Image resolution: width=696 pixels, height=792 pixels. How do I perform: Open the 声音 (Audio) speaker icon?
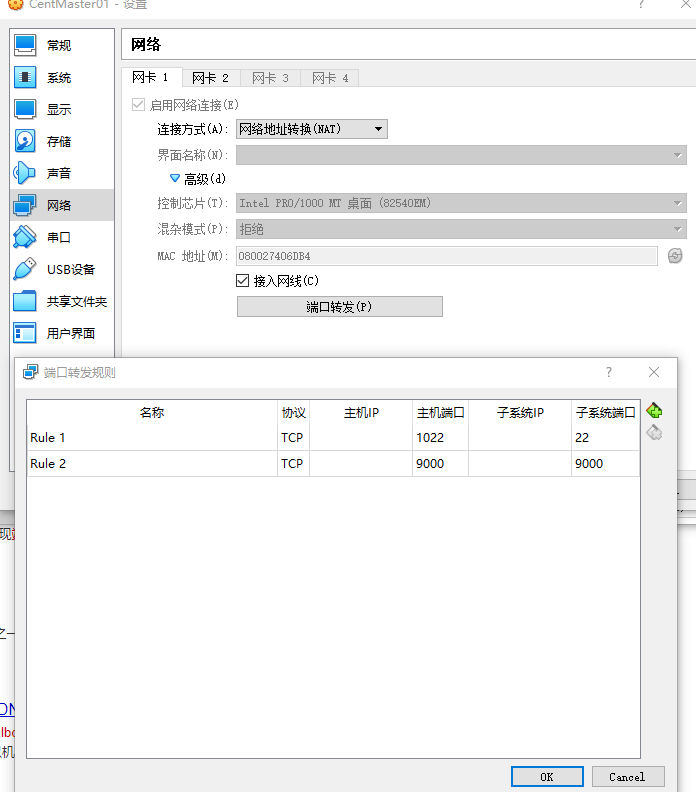(25, 173)
